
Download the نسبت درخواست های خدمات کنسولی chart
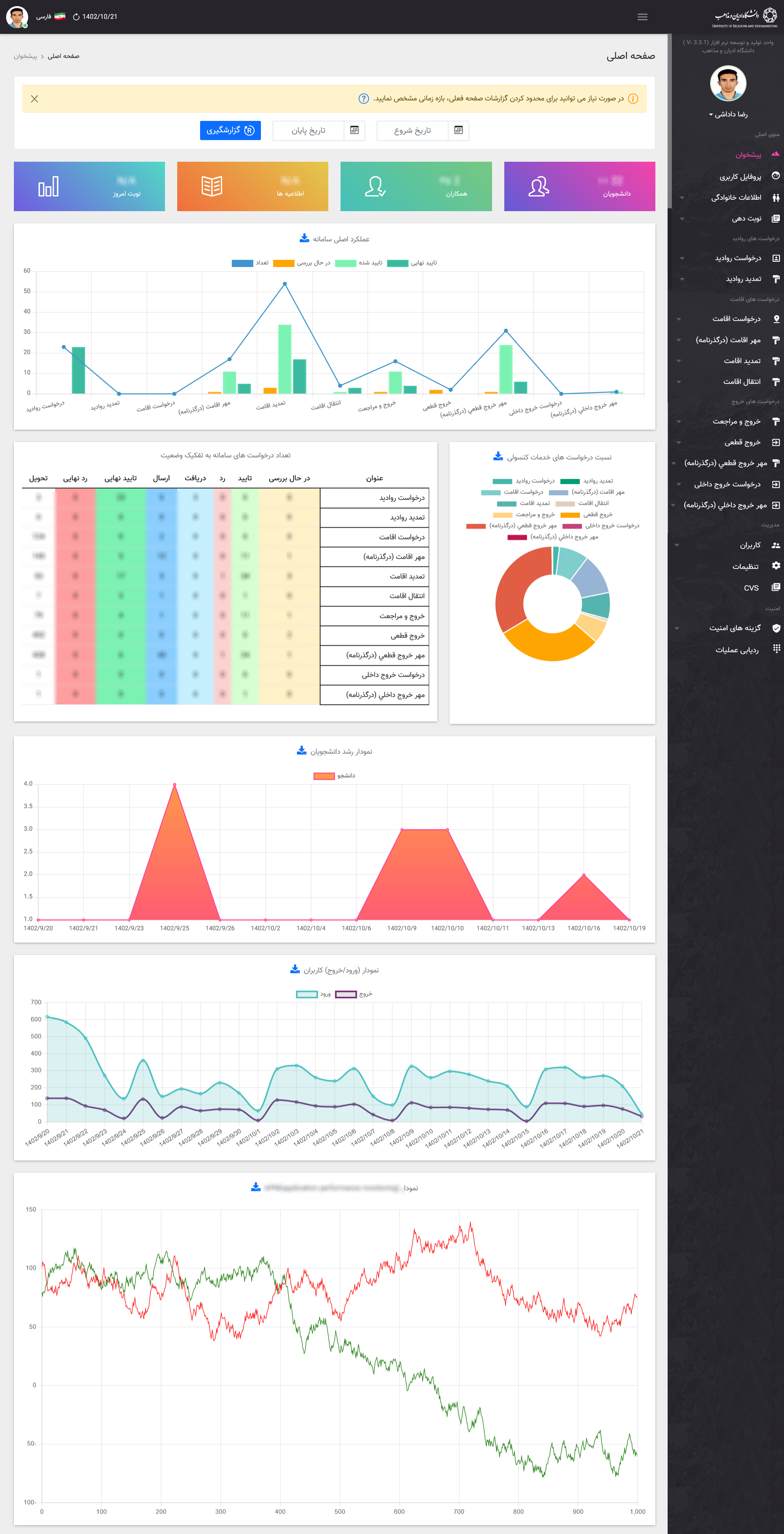tap(498, 457)
